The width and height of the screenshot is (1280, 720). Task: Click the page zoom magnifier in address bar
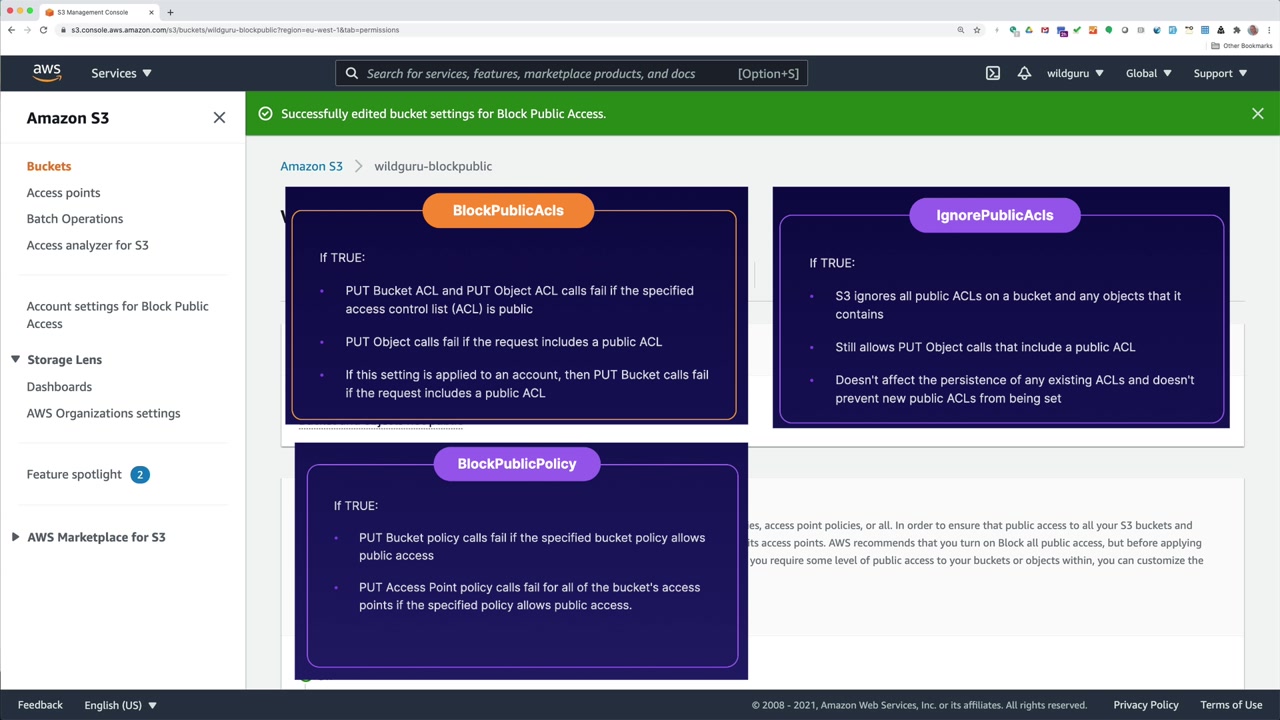(961, 30)
